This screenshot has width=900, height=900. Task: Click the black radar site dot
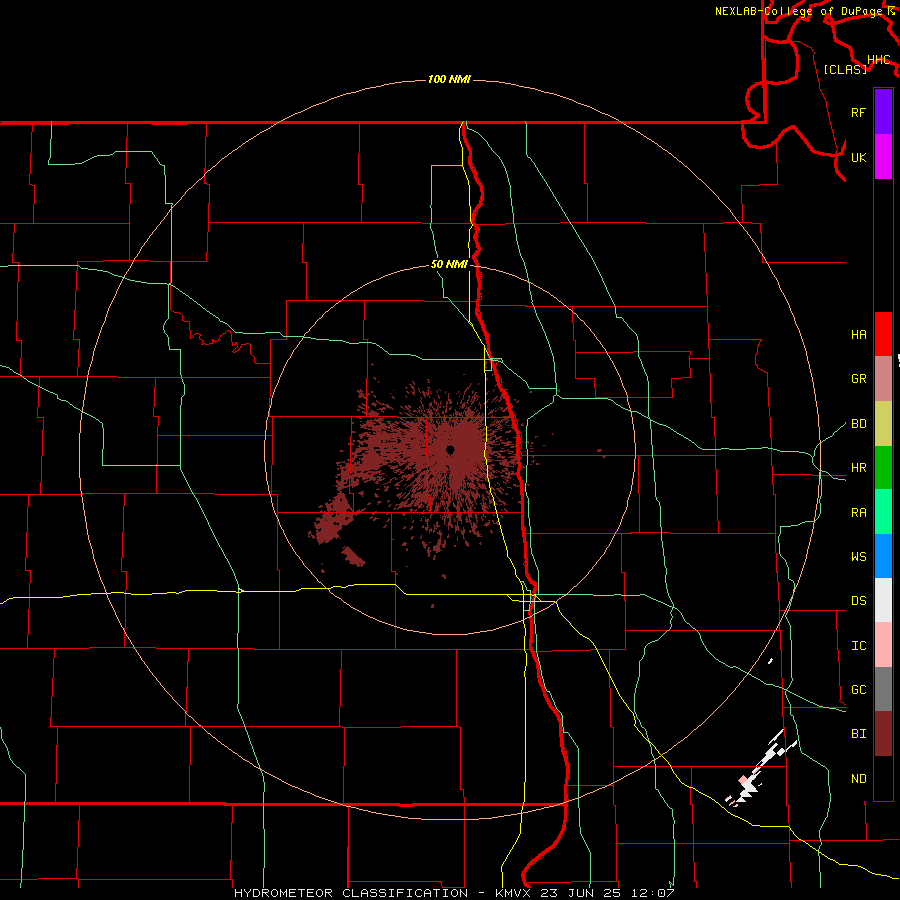tap(450, 449)
